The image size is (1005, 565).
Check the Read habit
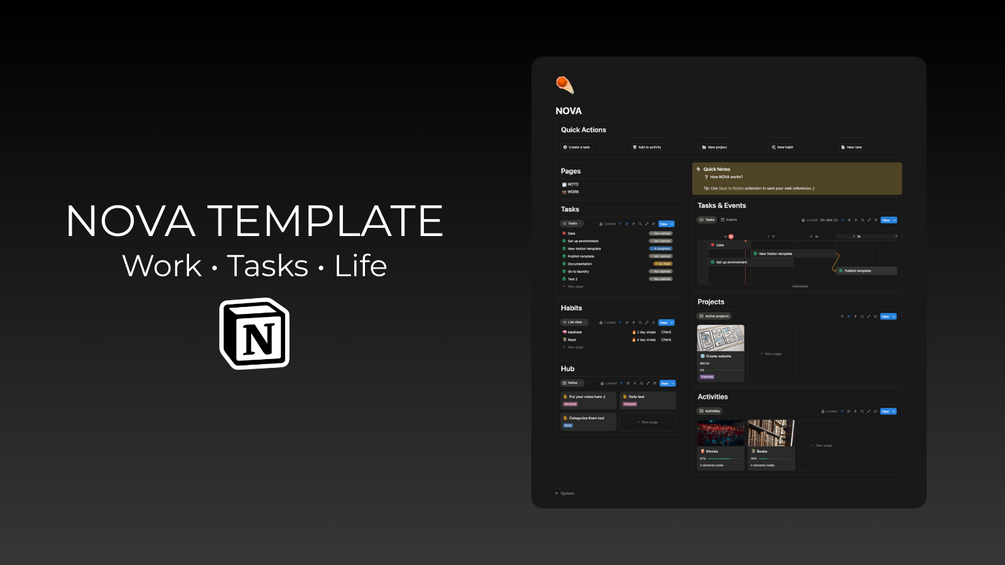[x=666, y=340]
